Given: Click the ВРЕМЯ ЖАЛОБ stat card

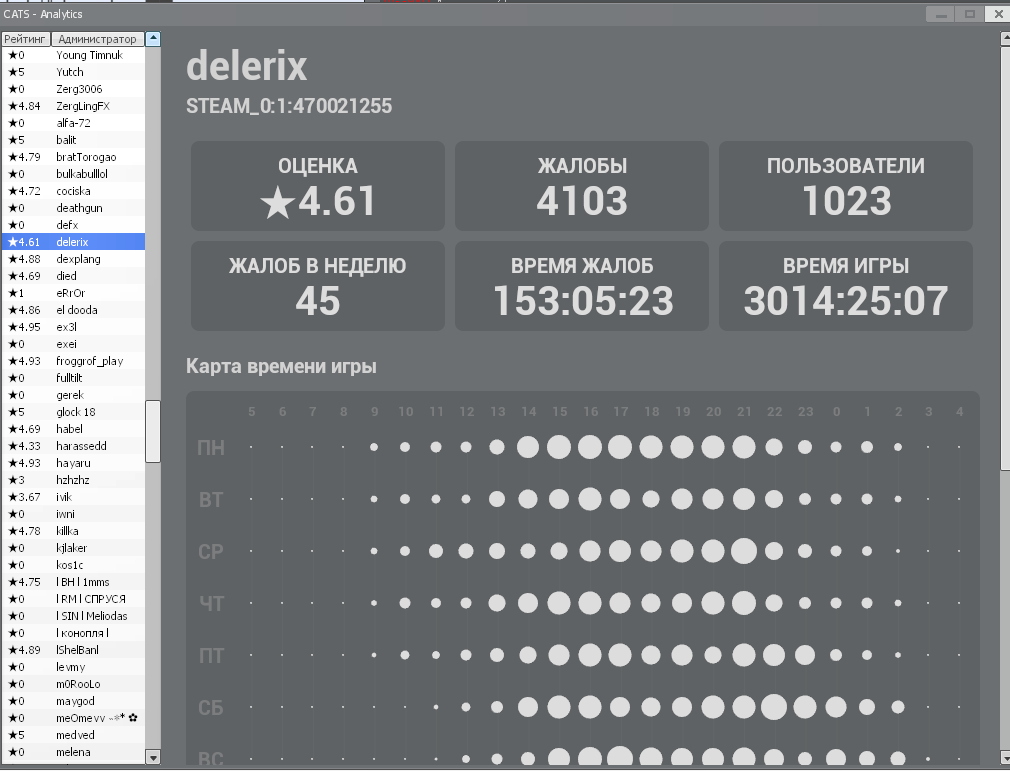Looking at the screenshot, I should click(x=581, y=286).
